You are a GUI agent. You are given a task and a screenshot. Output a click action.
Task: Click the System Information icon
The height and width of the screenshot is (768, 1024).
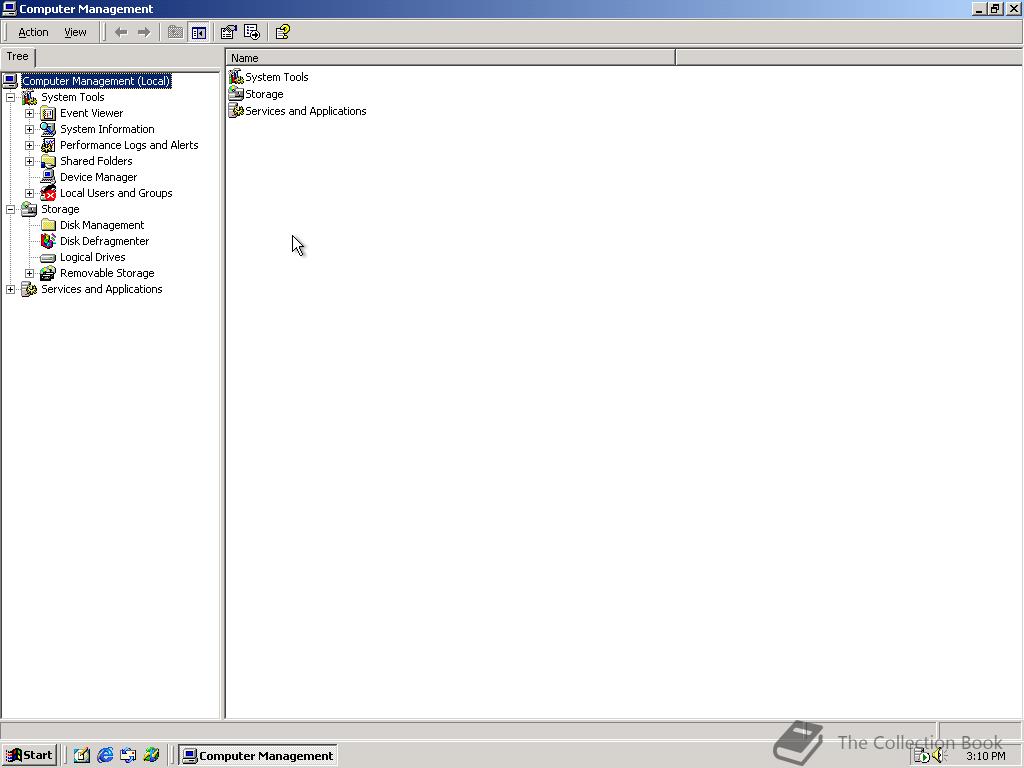point(48,129)
